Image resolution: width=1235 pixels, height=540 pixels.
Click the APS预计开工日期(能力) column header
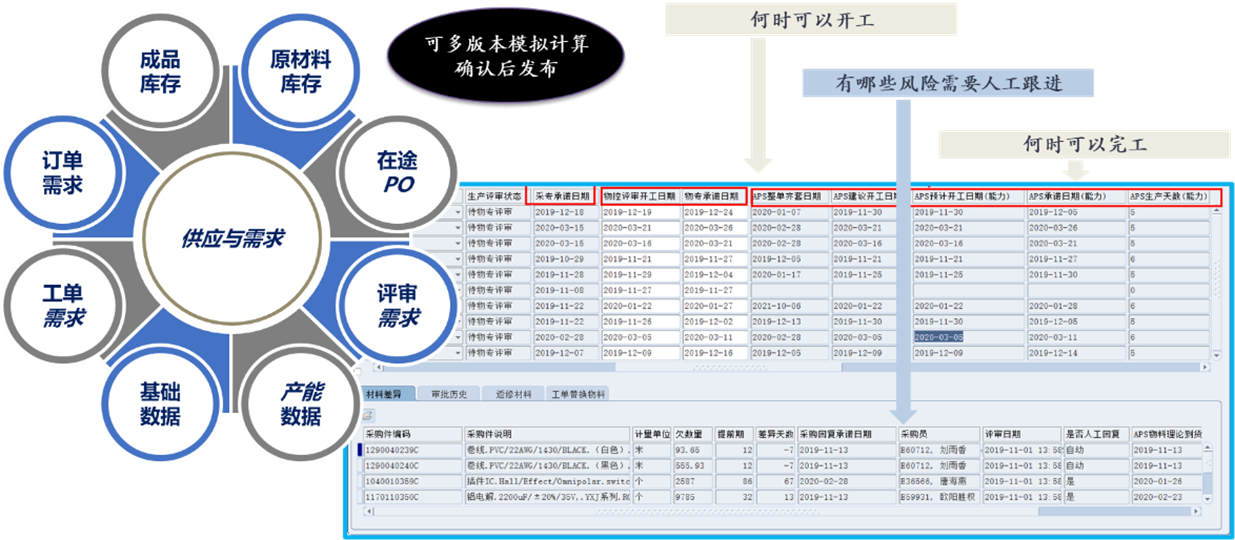[969, 197]
